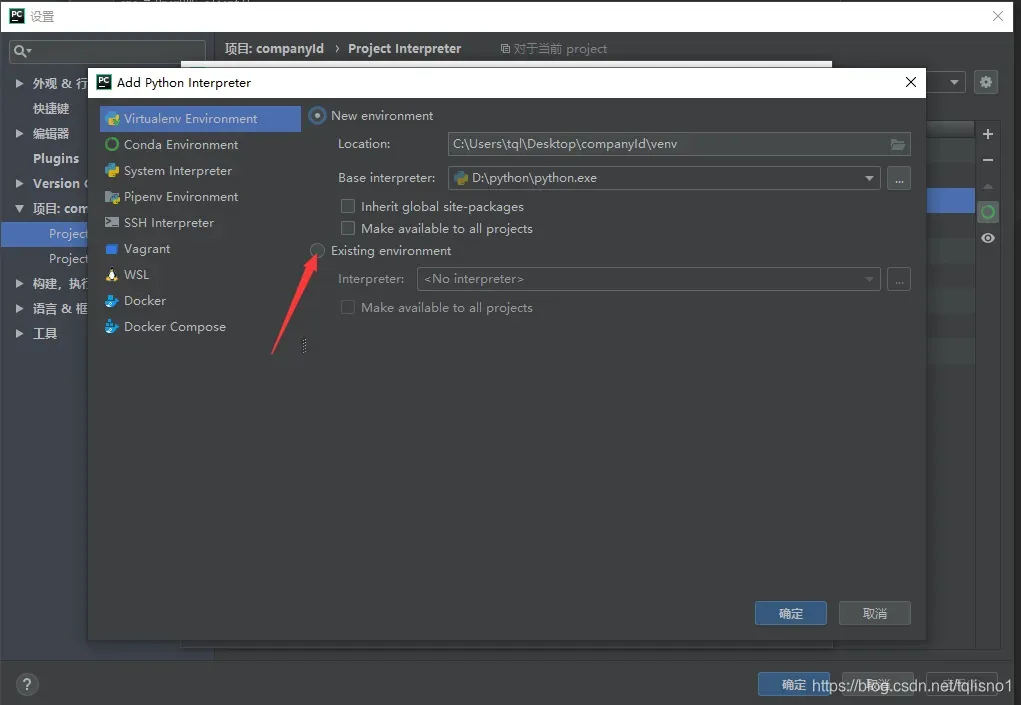
Task: Open Plugins settings page
Action: tap(56, 158)
